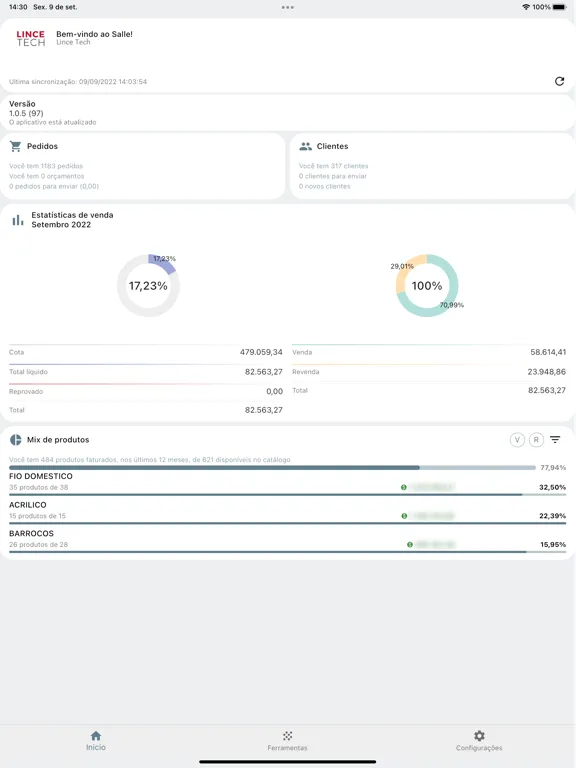576x768 pixels.
Task: Click the Lince Tech logo
Action: click(x=30, y=38)
